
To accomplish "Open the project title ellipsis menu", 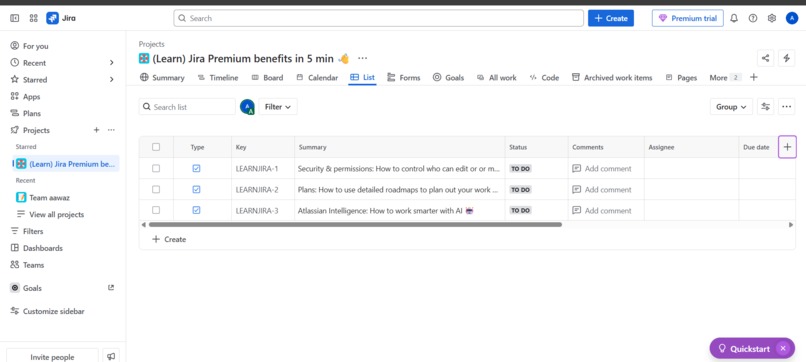I will 362,58.
